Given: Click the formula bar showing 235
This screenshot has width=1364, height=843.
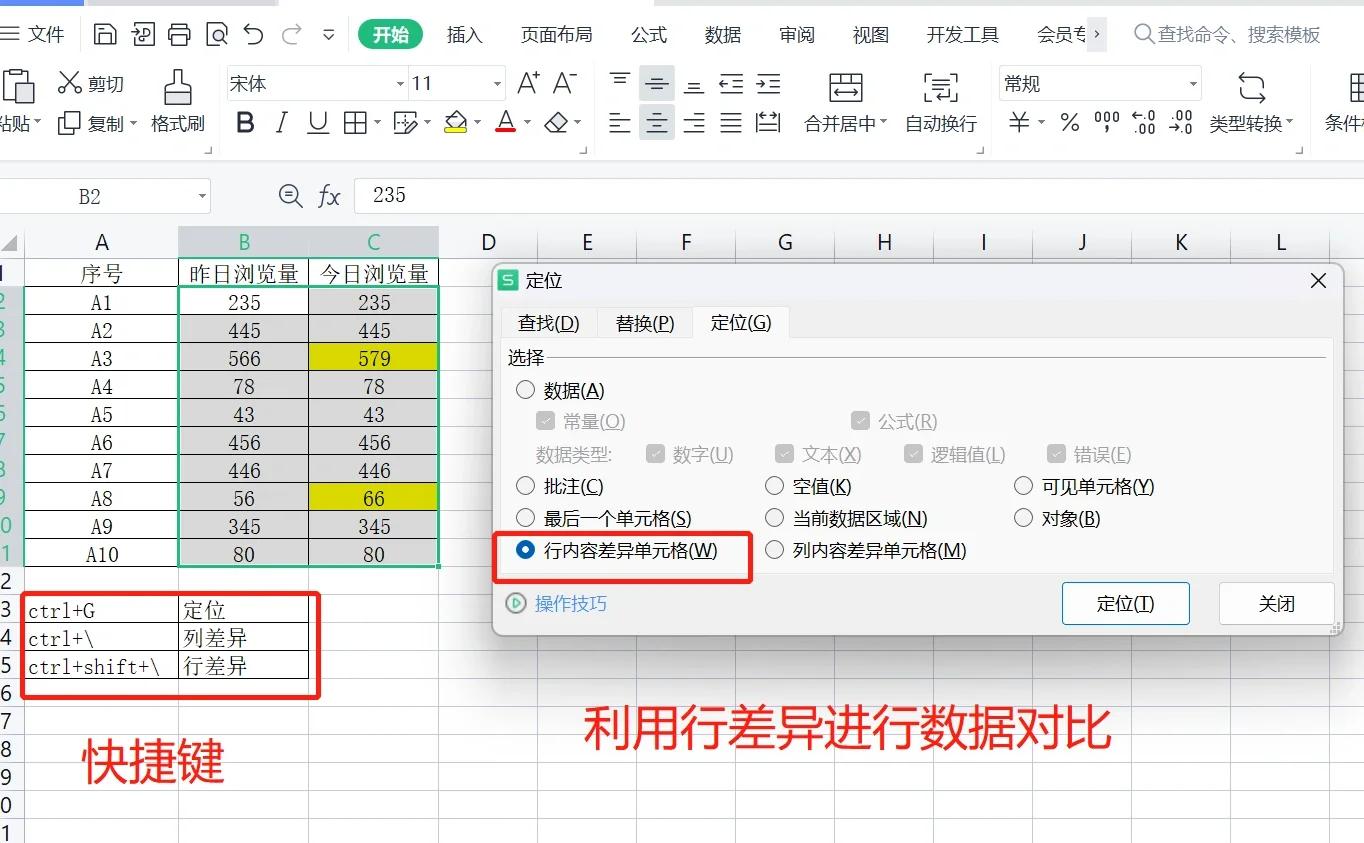Looking at the screenshot, I should pyautogui.click(x=858, y=196).
